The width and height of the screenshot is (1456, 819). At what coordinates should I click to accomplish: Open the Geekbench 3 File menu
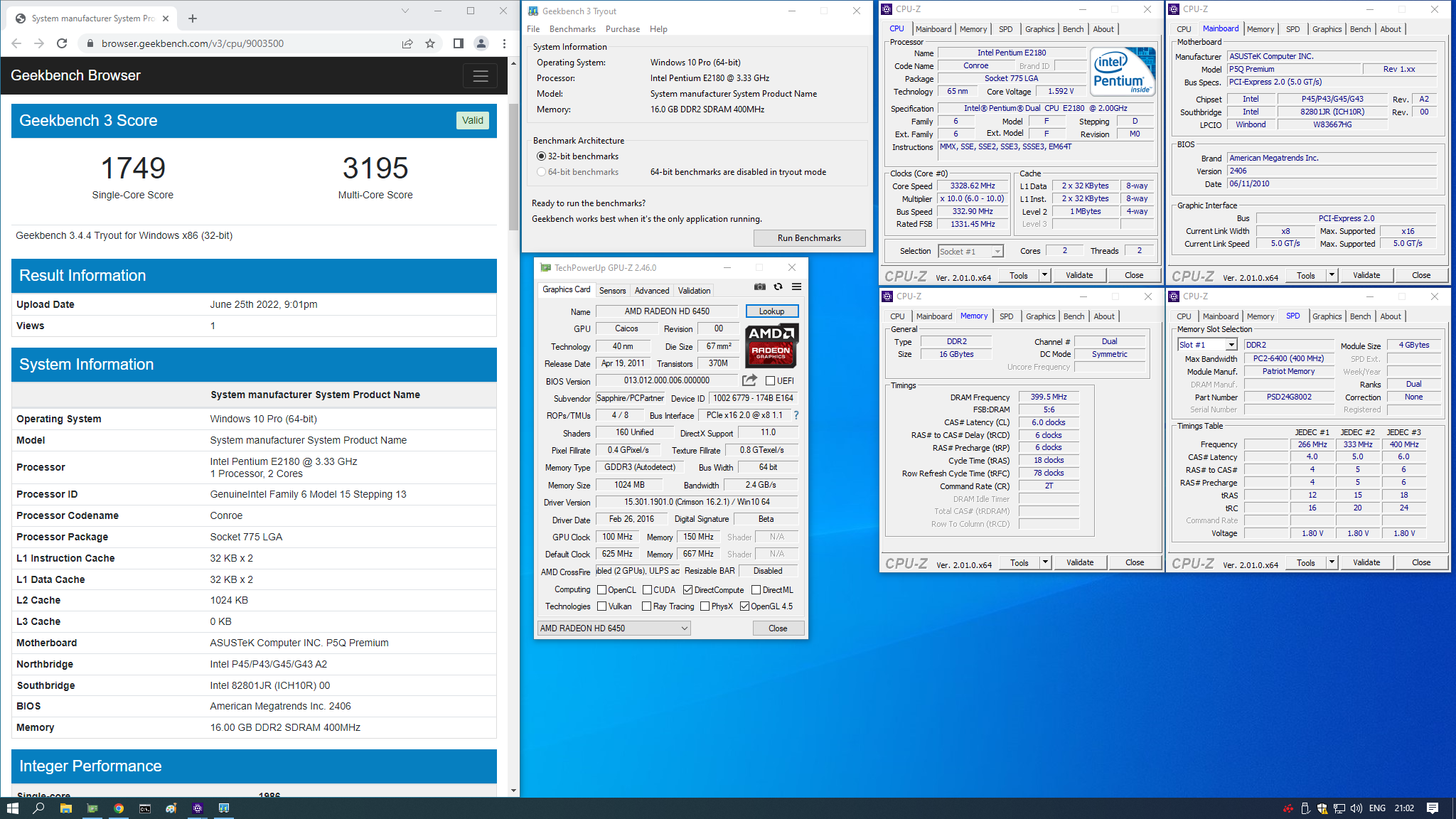(533, 29)
